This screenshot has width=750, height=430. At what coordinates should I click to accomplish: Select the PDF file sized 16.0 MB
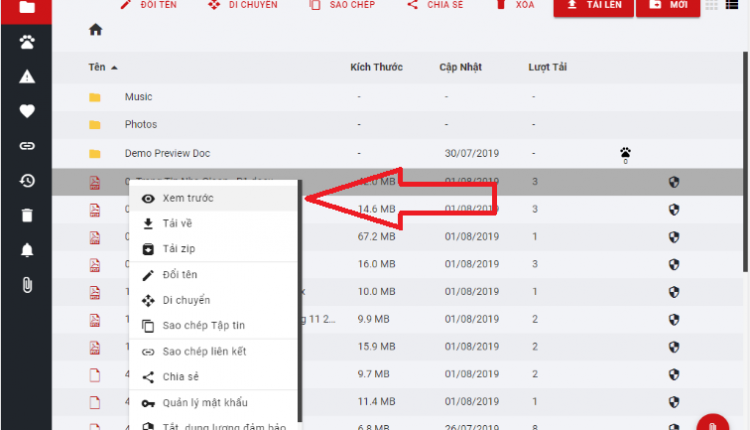tap(95, 265)
